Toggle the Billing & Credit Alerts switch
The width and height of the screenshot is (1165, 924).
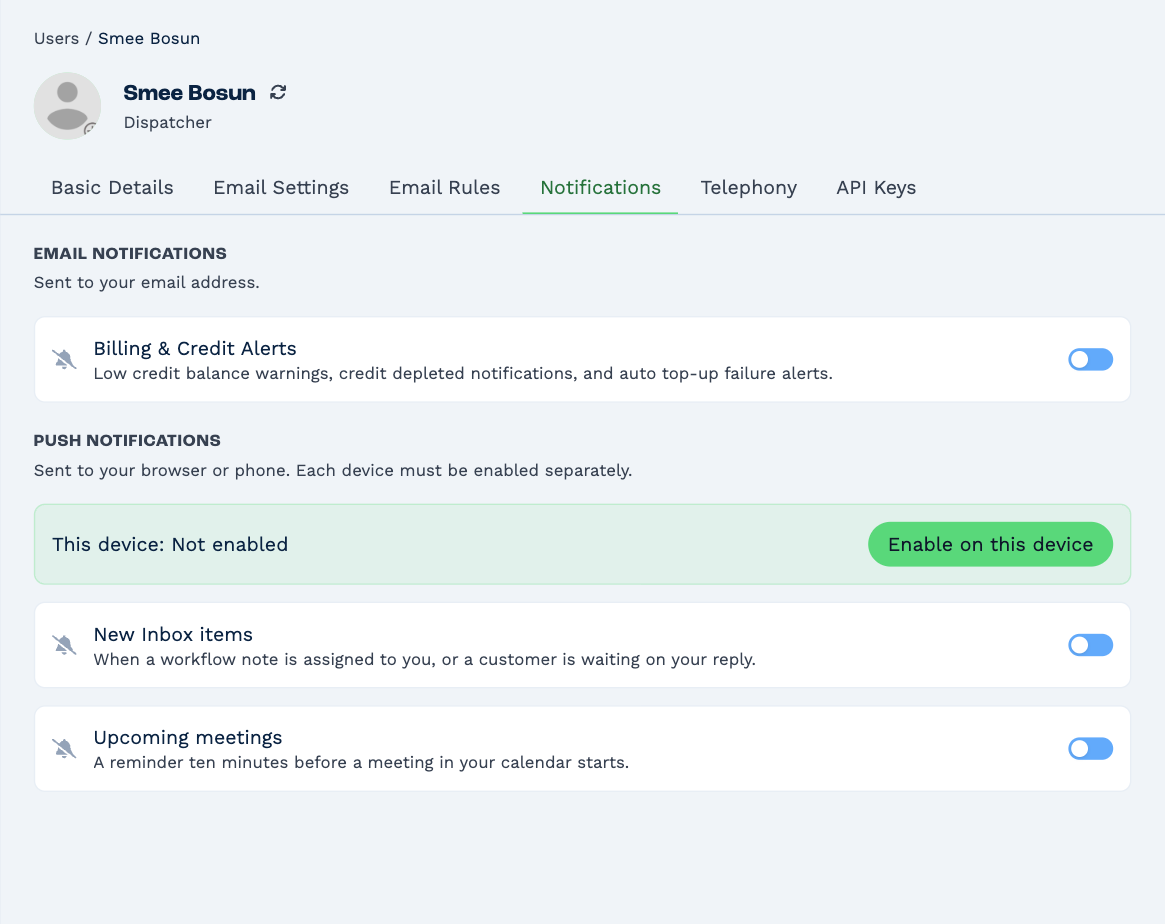tap(1090, 359)
